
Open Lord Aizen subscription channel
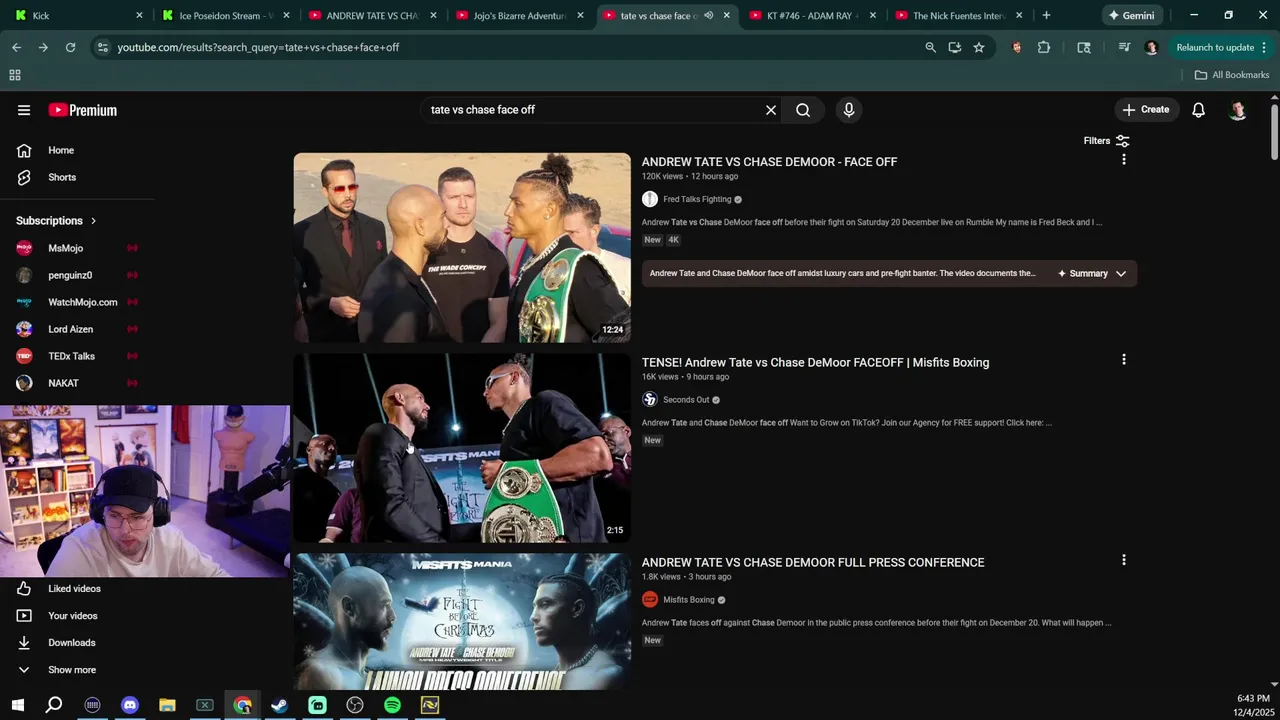click(70, 329)
